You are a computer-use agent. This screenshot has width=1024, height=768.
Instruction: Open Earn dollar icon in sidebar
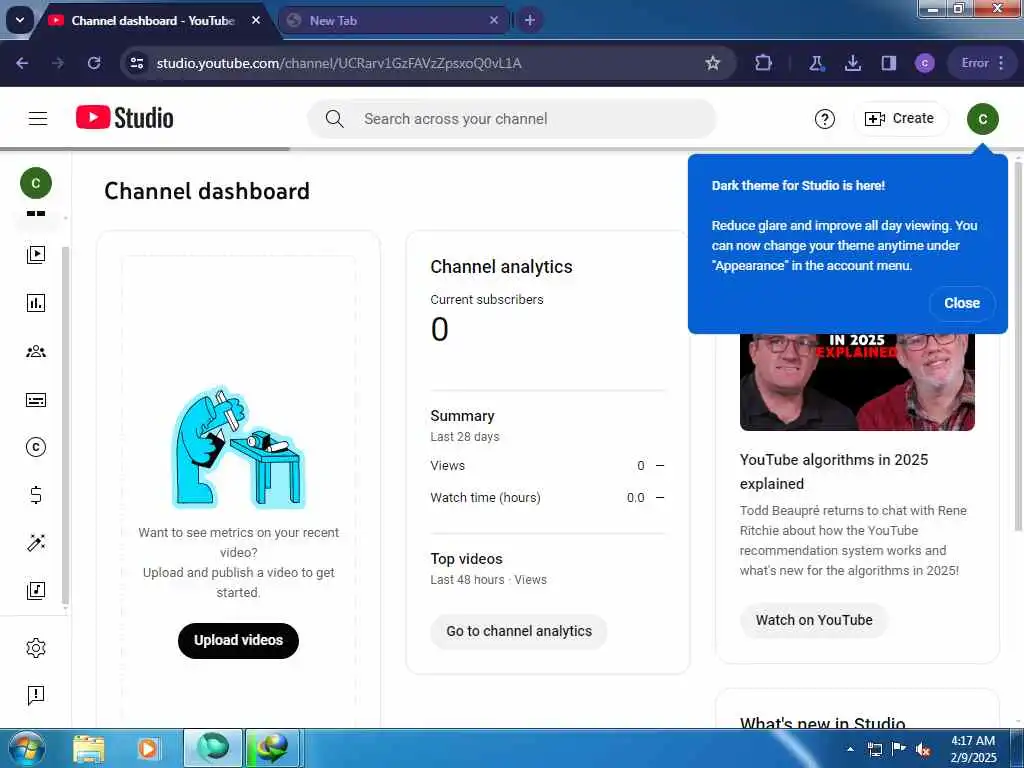[x=36, y=495]
